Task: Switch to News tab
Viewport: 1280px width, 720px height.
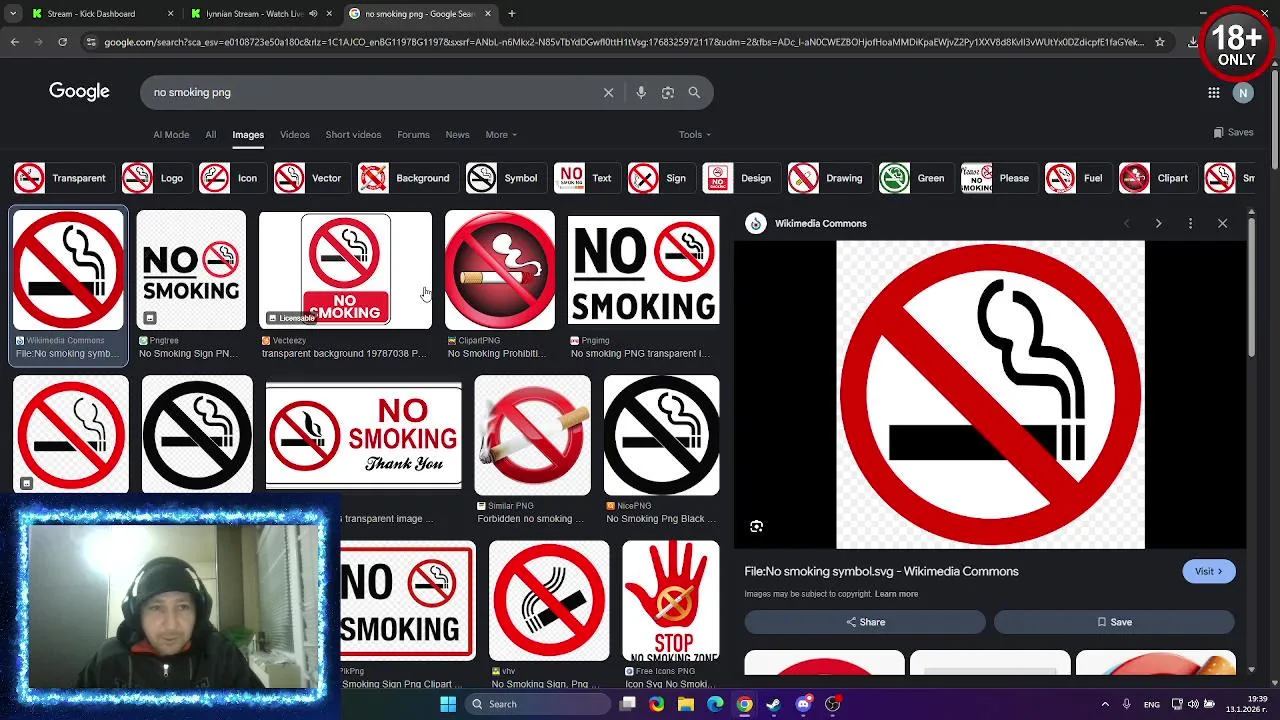Action: click(457, 134)
